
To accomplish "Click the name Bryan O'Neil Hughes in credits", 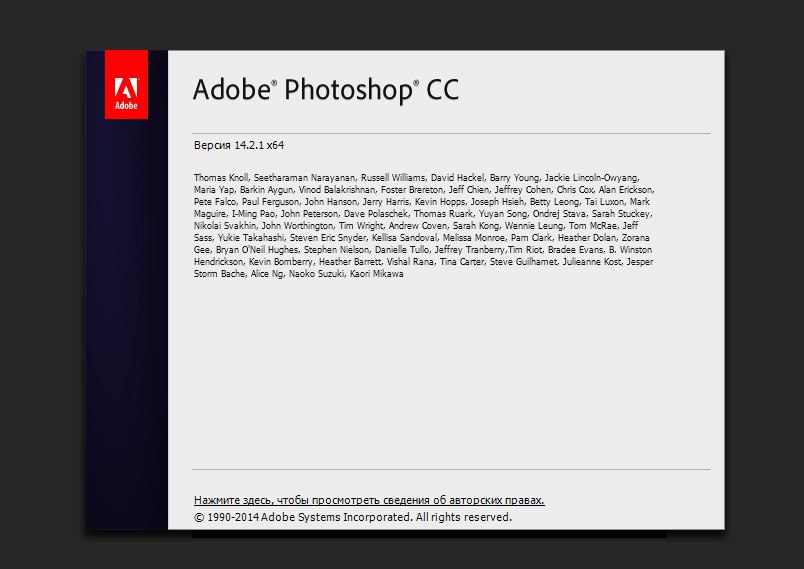I will click(x=257, y=250).
